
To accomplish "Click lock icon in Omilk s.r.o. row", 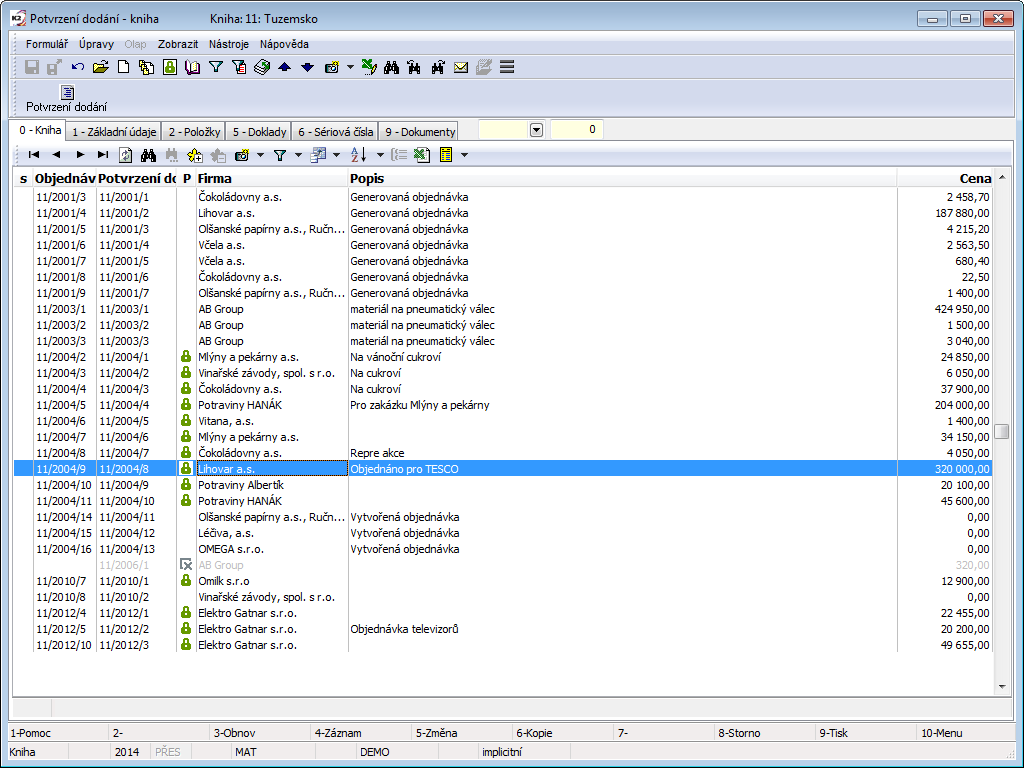I will click(185, 581).
